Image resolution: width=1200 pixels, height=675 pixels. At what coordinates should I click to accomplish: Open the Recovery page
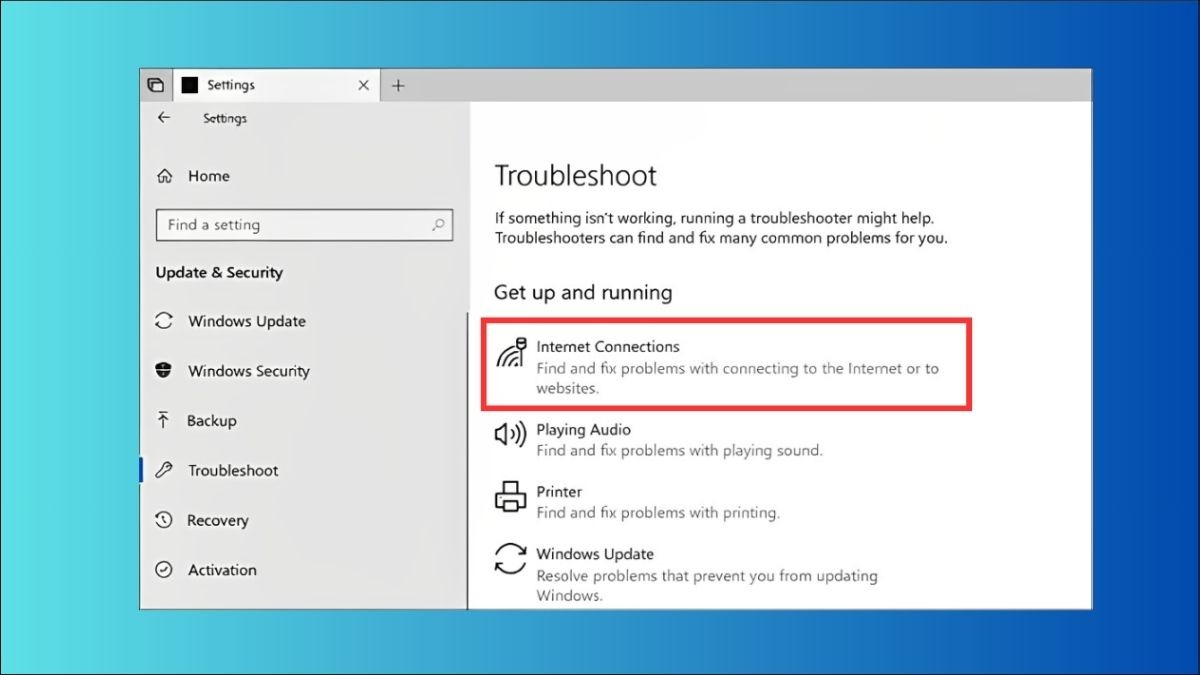pyautogui.click(x=217, y=520)
